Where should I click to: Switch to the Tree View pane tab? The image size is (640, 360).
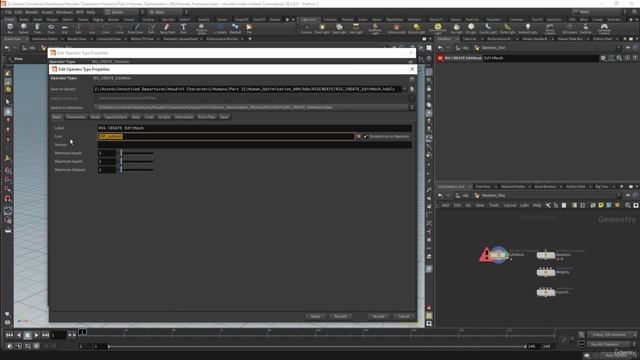tap(483, 187)
